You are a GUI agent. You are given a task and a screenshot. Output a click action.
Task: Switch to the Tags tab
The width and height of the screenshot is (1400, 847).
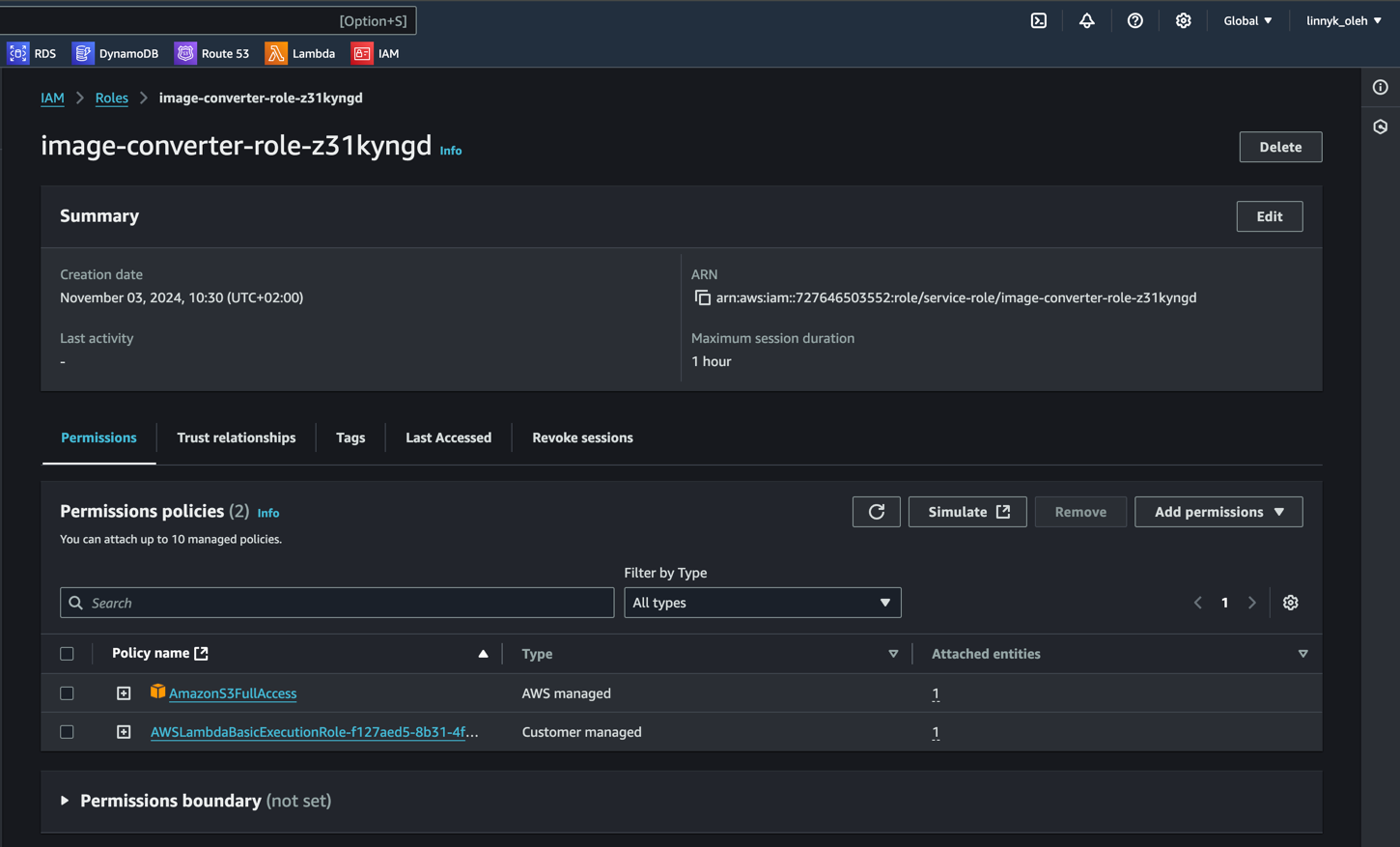click(x=350, y=438)
